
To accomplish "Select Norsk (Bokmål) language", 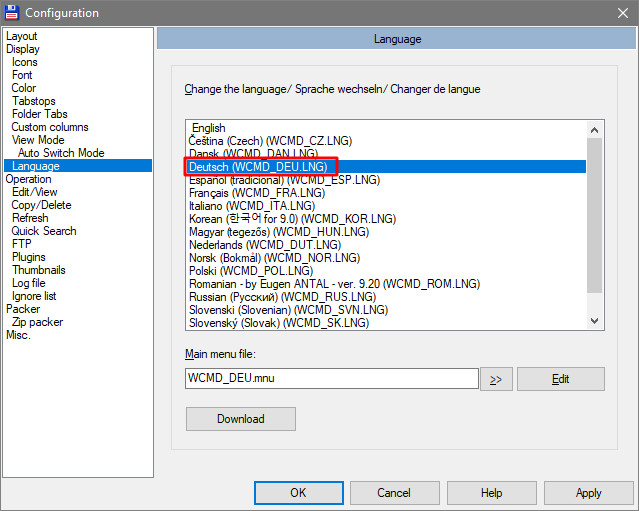I will point(386,258).
